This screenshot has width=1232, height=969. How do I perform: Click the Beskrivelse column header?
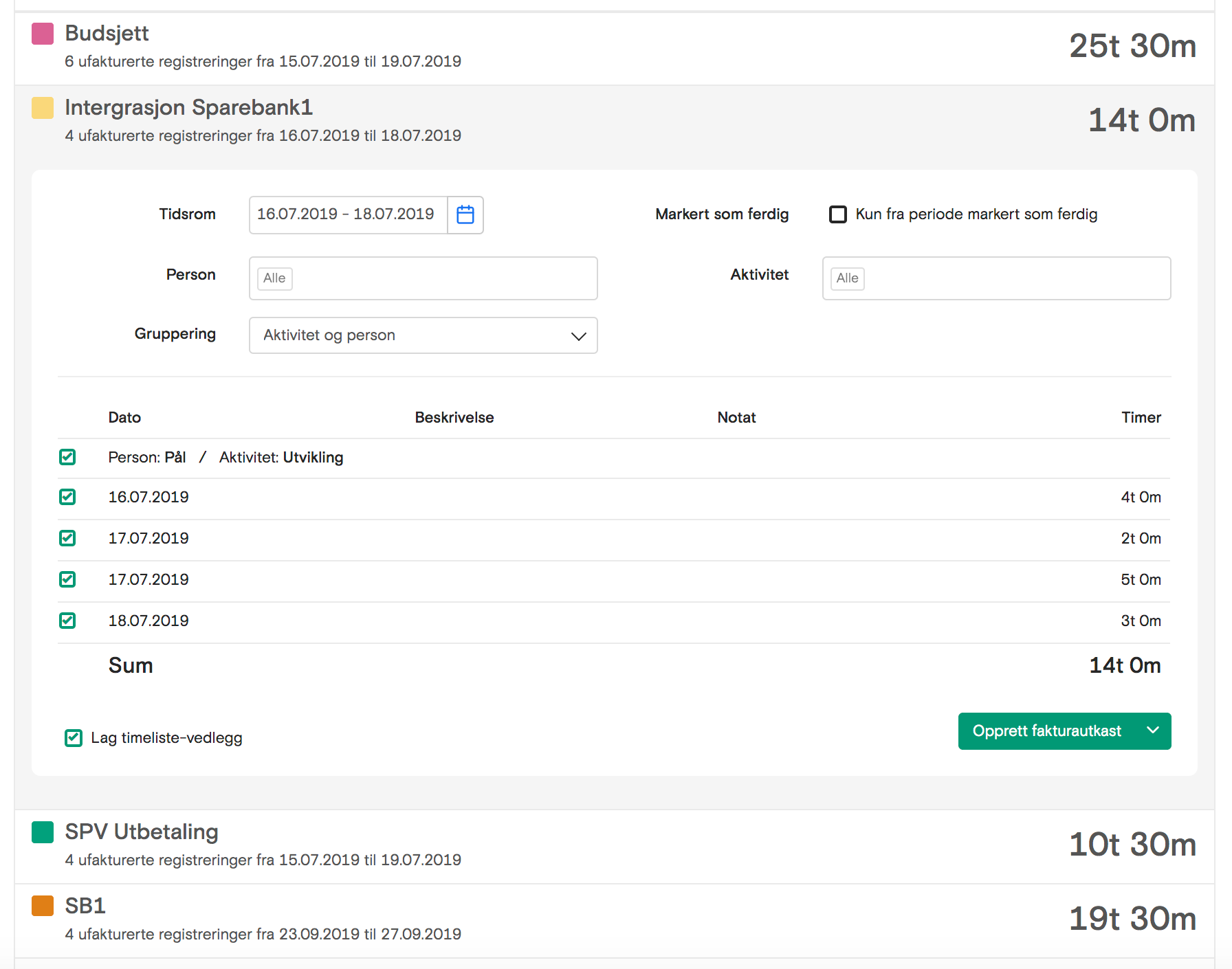coord(454,417)
